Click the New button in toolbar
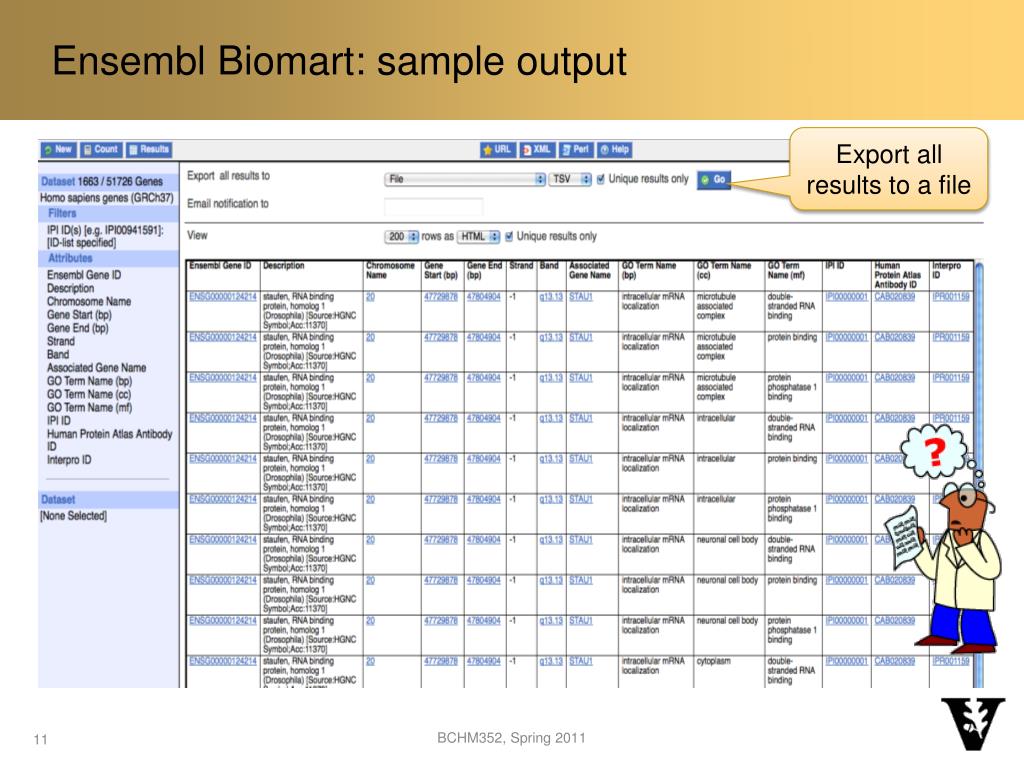1024x768 pixels. click(59, 150)
